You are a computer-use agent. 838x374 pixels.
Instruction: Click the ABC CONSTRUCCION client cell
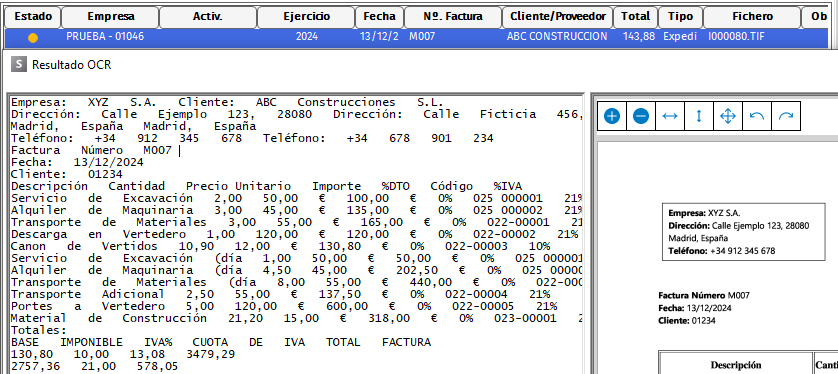click(557, 37)
